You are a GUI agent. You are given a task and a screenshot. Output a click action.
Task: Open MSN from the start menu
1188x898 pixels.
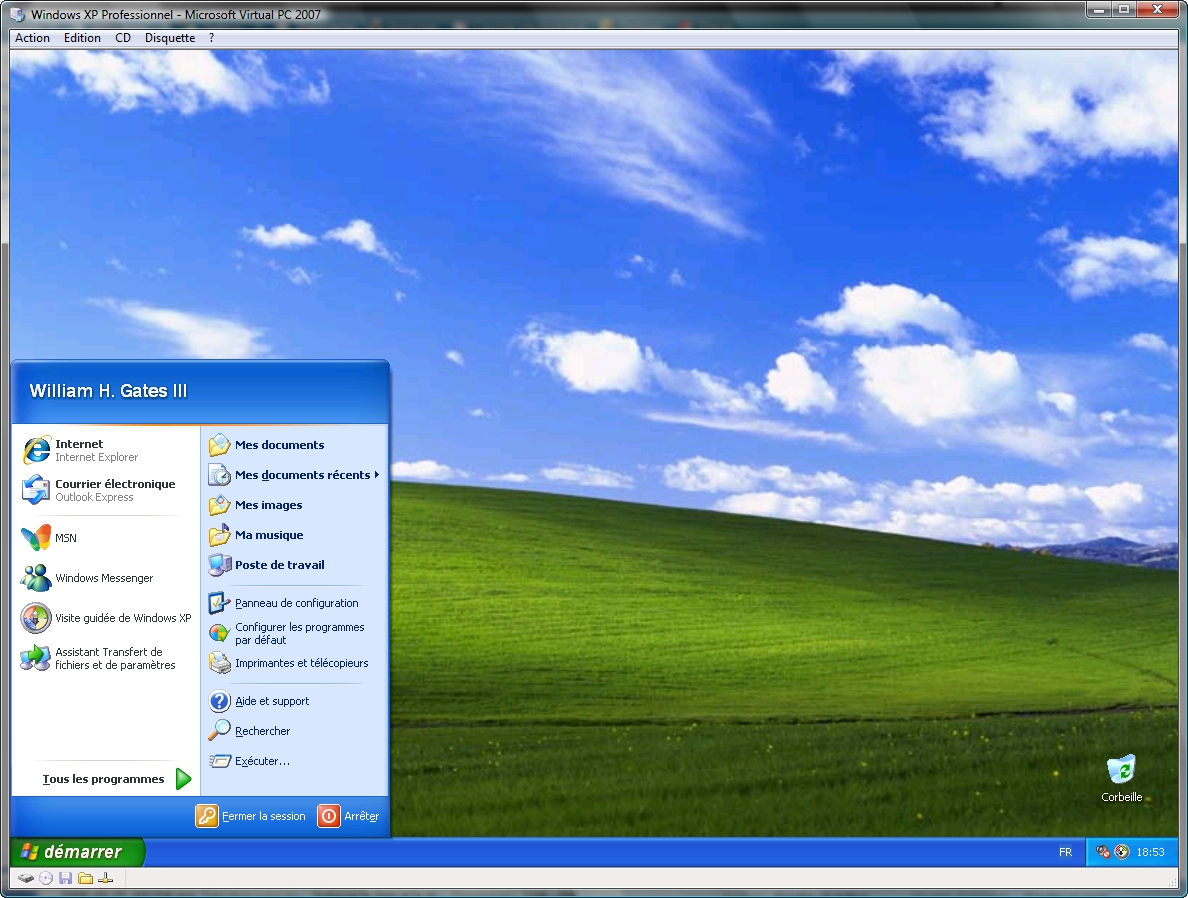pos(104,537)
